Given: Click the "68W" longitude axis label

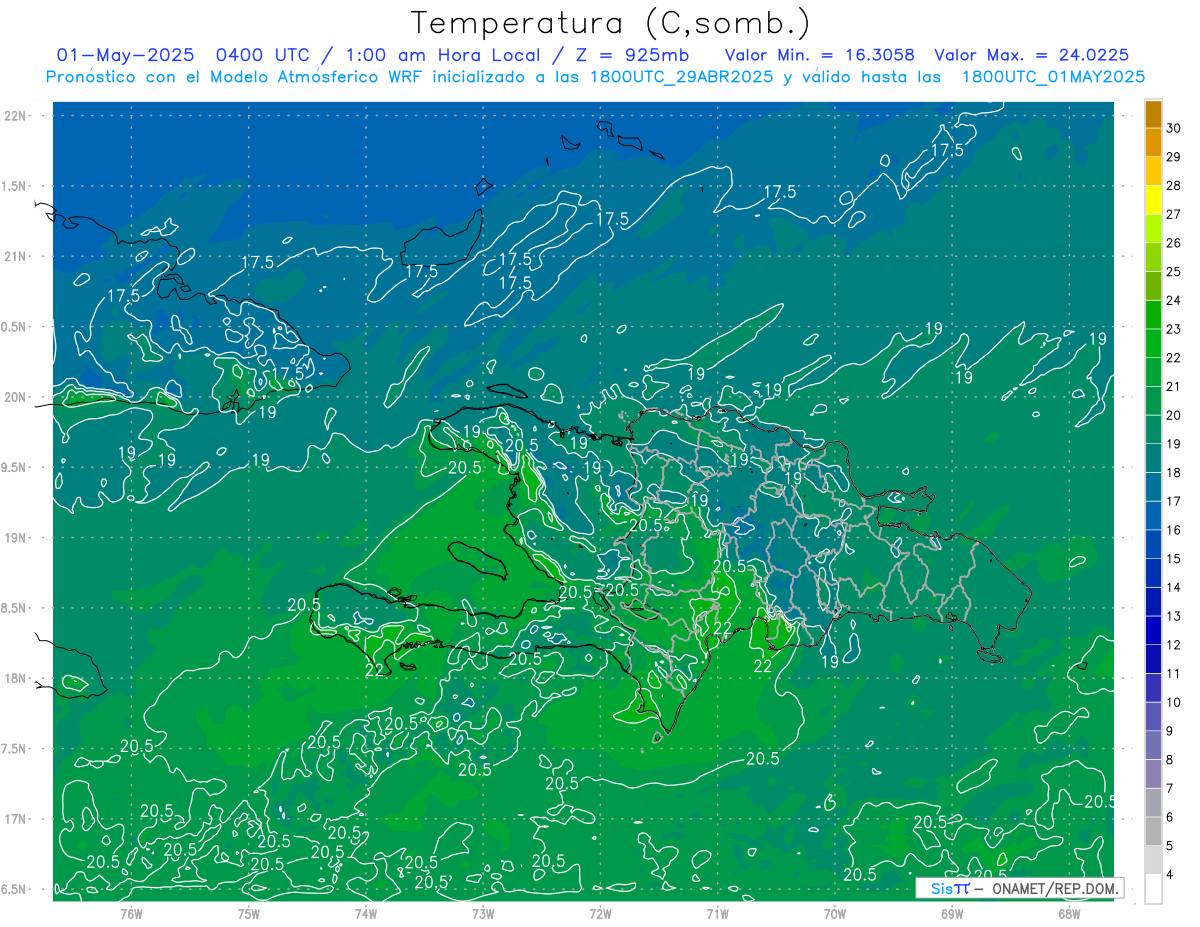Looking at the screenshot, I should click(1069, 913).
